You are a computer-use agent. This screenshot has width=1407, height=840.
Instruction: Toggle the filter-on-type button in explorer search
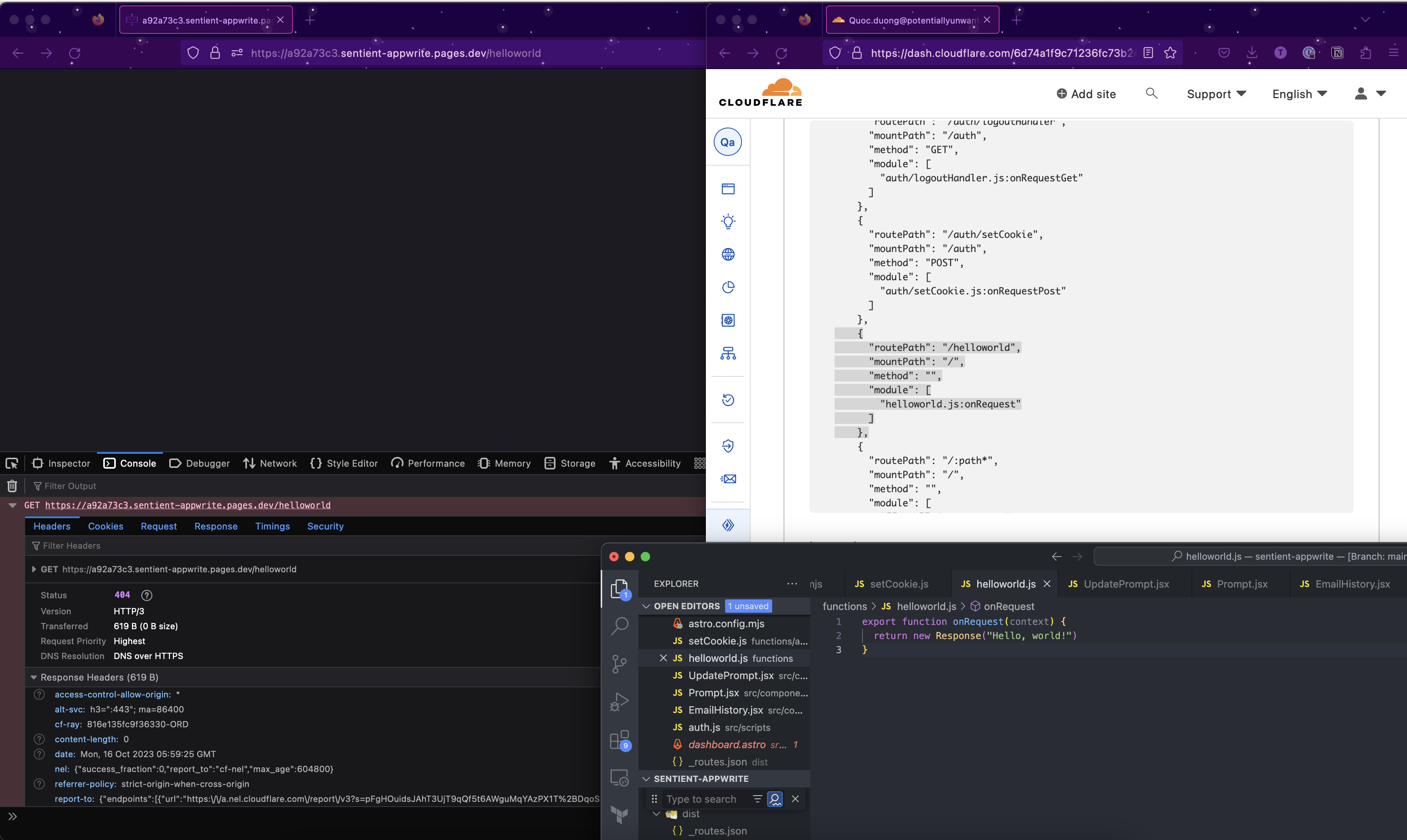pos(757,799)
